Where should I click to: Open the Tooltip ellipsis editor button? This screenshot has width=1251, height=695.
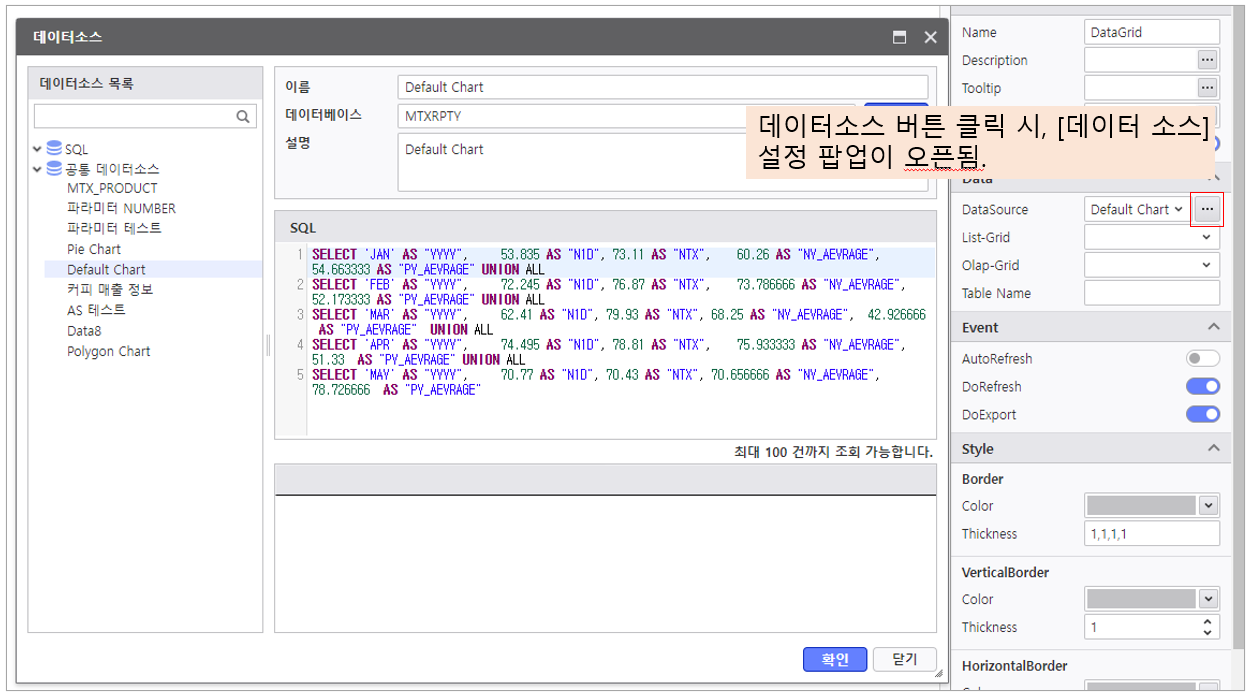point(1207,88)
